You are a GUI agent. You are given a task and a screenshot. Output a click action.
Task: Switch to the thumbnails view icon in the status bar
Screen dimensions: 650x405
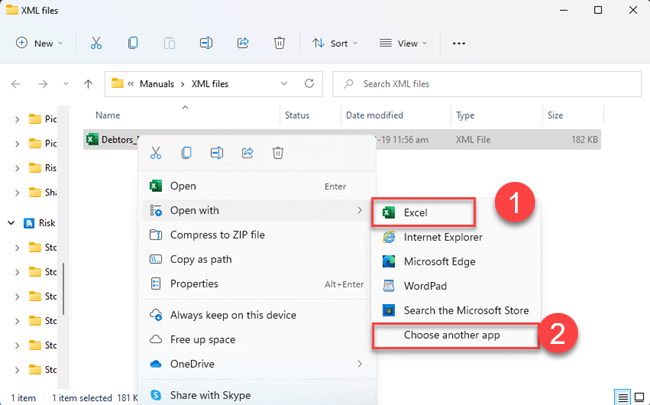click(638, 397)
